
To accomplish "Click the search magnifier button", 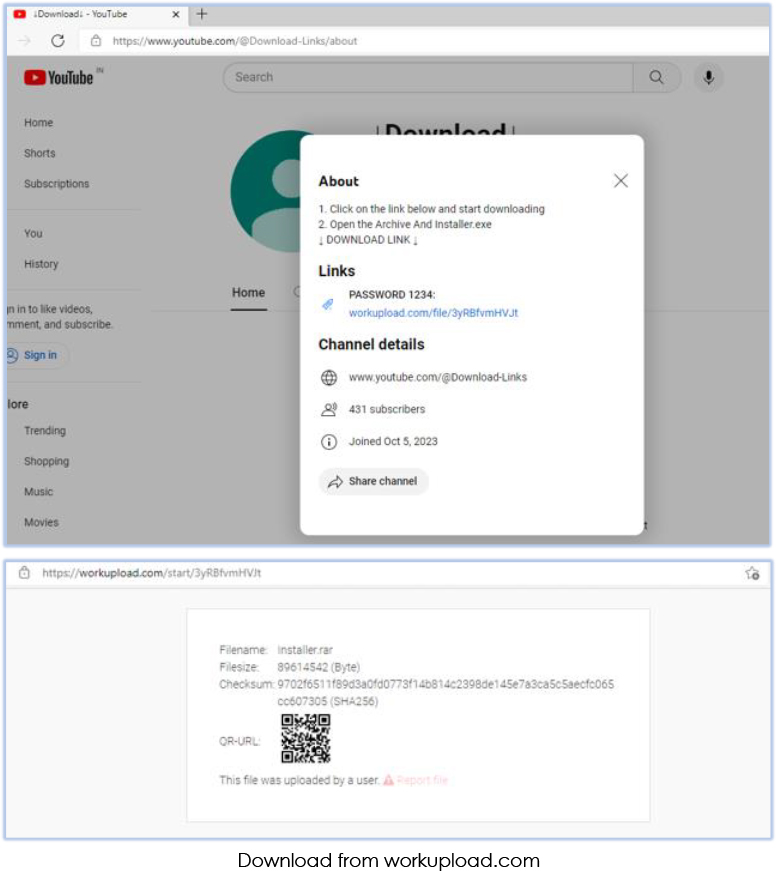I will (656, 77).
